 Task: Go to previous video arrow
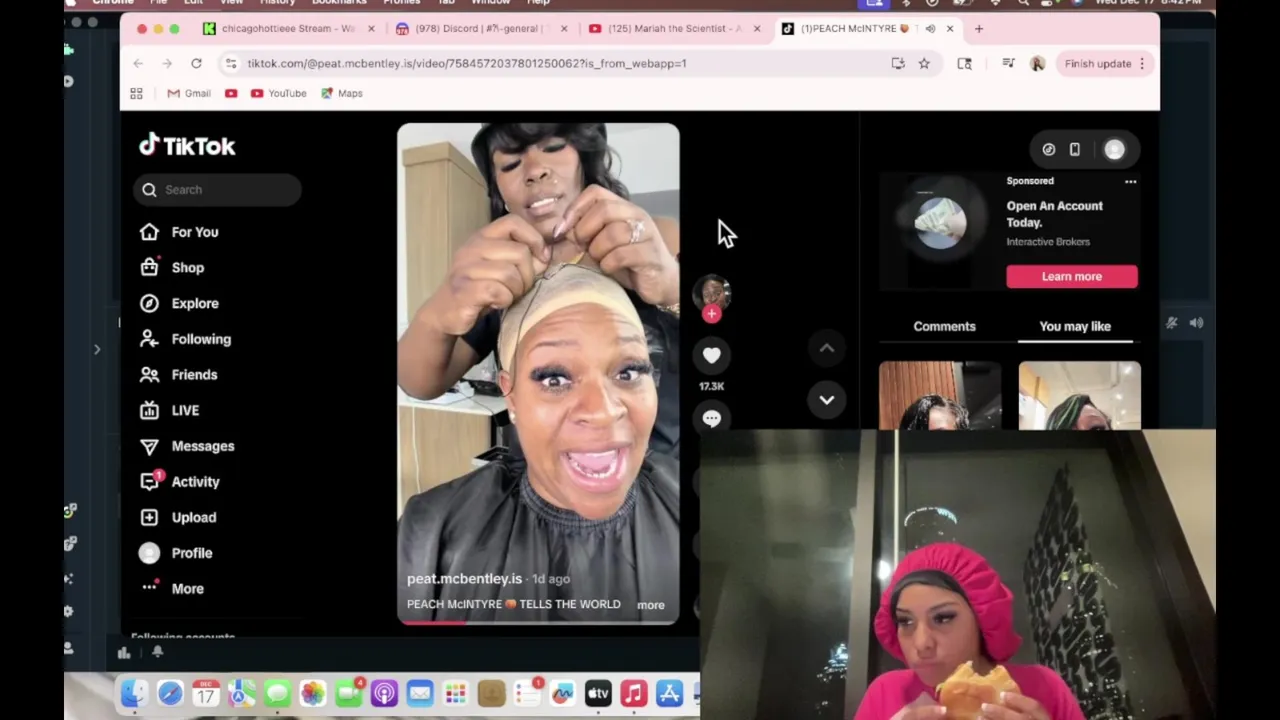(x=827, y=348)
